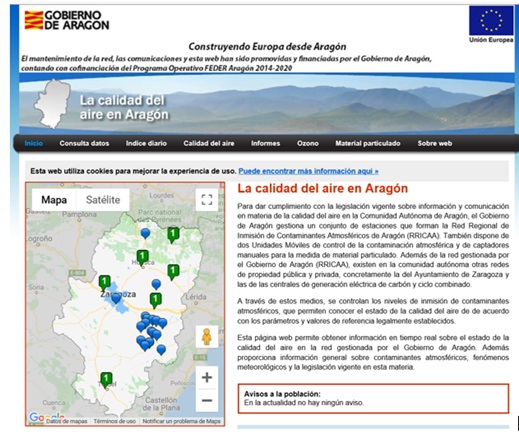The image size is (519, 434).
Task: Click the Aragón silhouette in the banner
Action: tap(52, 103)
